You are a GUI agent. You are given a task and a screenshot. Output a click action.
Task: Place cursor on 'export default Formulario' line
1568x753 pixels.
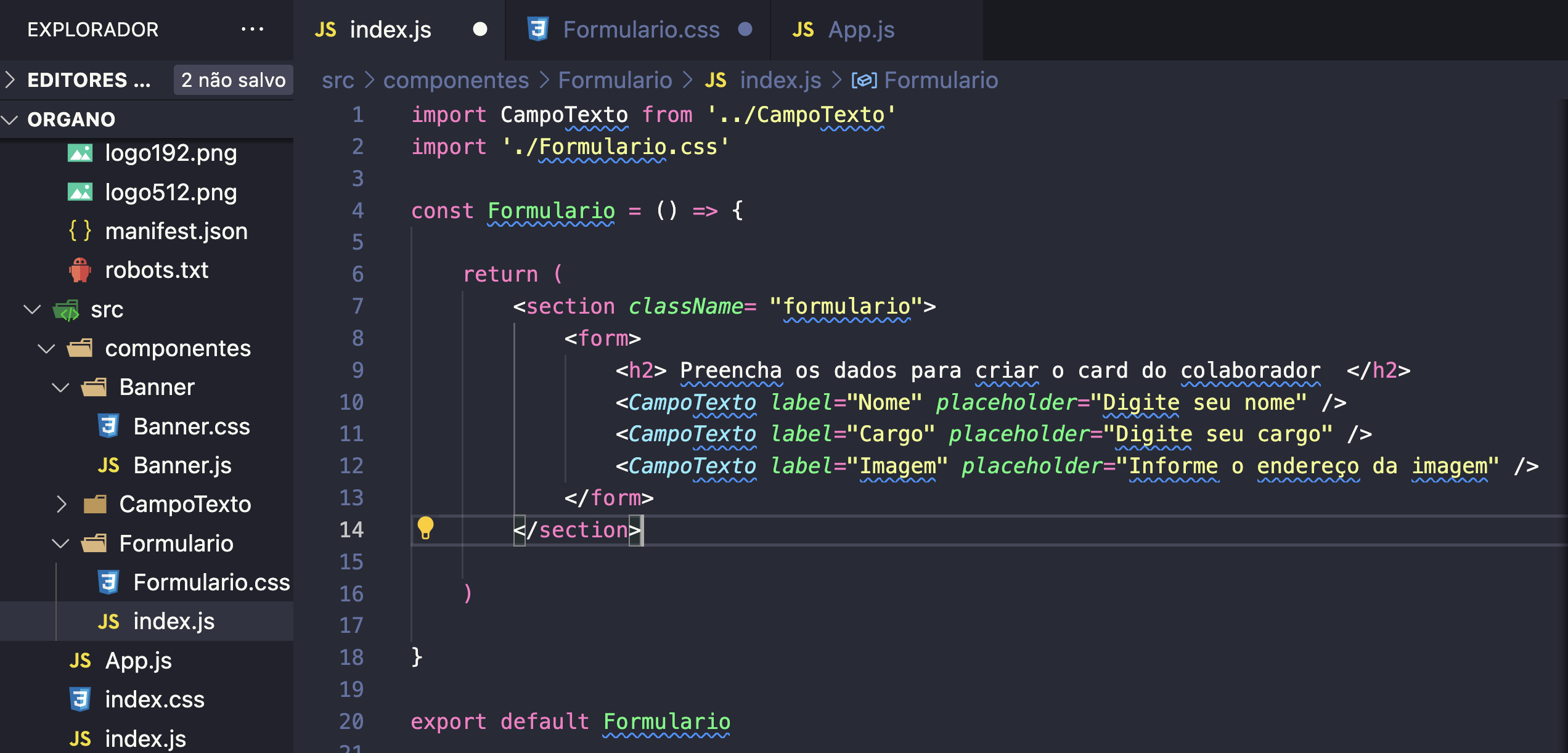pos(571,721)
